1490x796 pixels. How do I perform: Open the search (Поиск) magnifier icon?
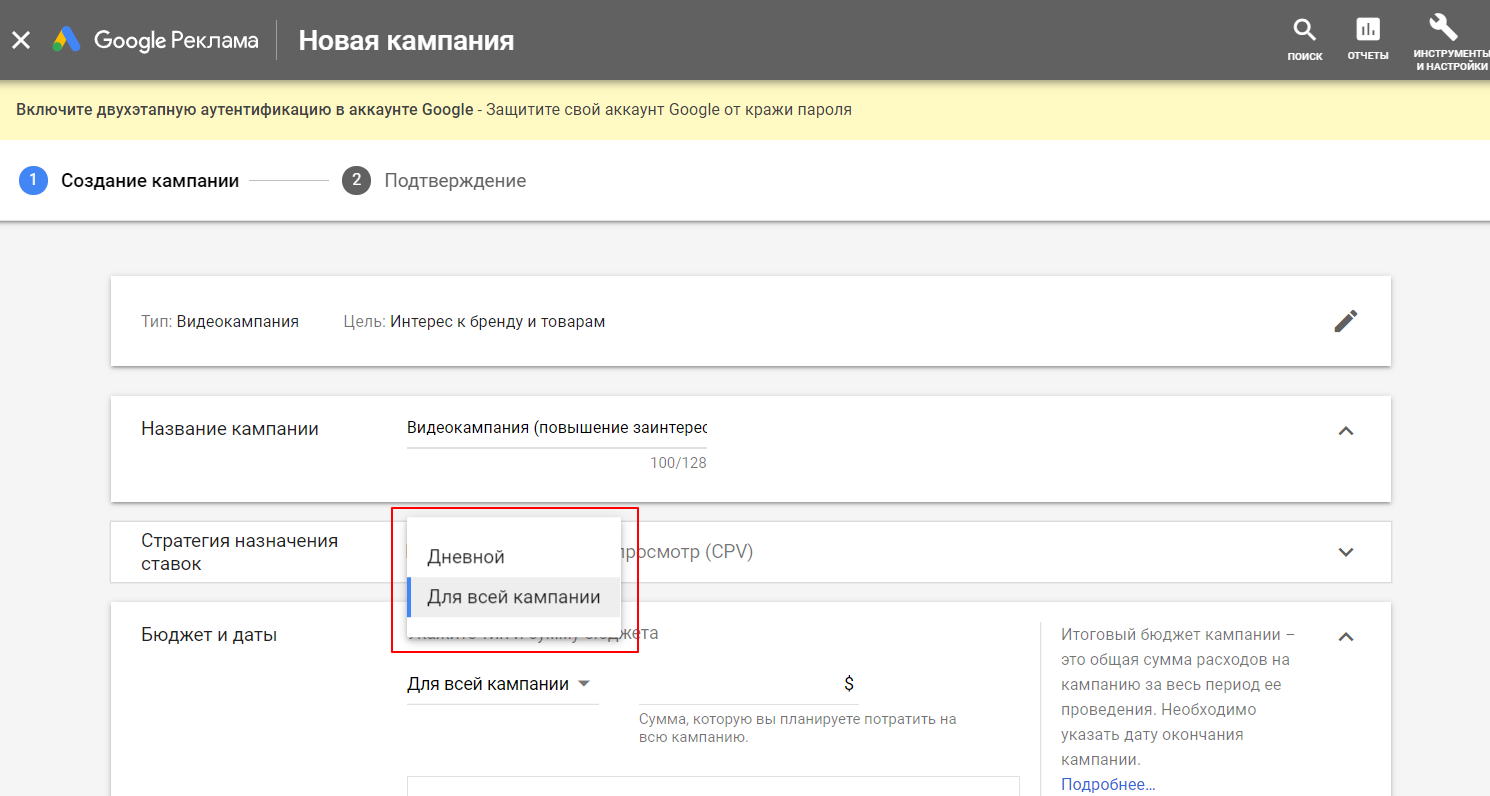click(x=1304, y=30)
